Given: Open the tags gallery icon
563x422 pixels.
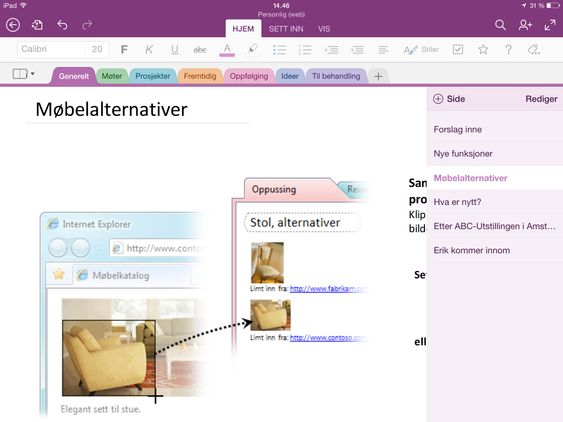Looking at the screenshot, I should pyautogui.click(x=534, y=50).
